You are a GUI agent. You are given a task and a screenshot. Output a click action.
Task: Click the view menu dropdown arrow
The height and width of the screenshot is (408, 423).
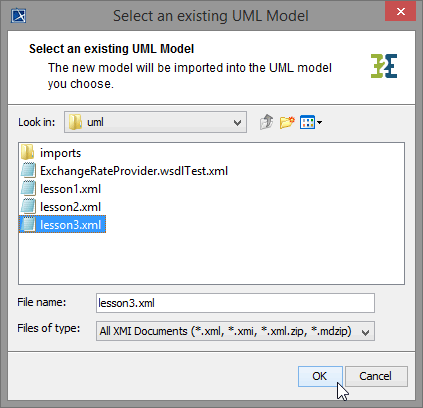[x=319, y=122]
